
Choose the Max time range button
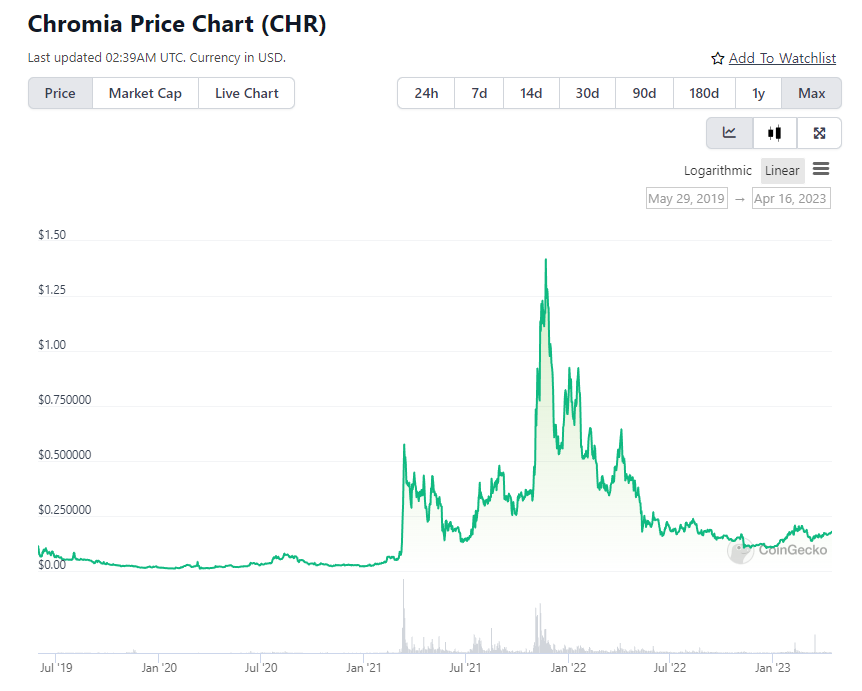812,93
